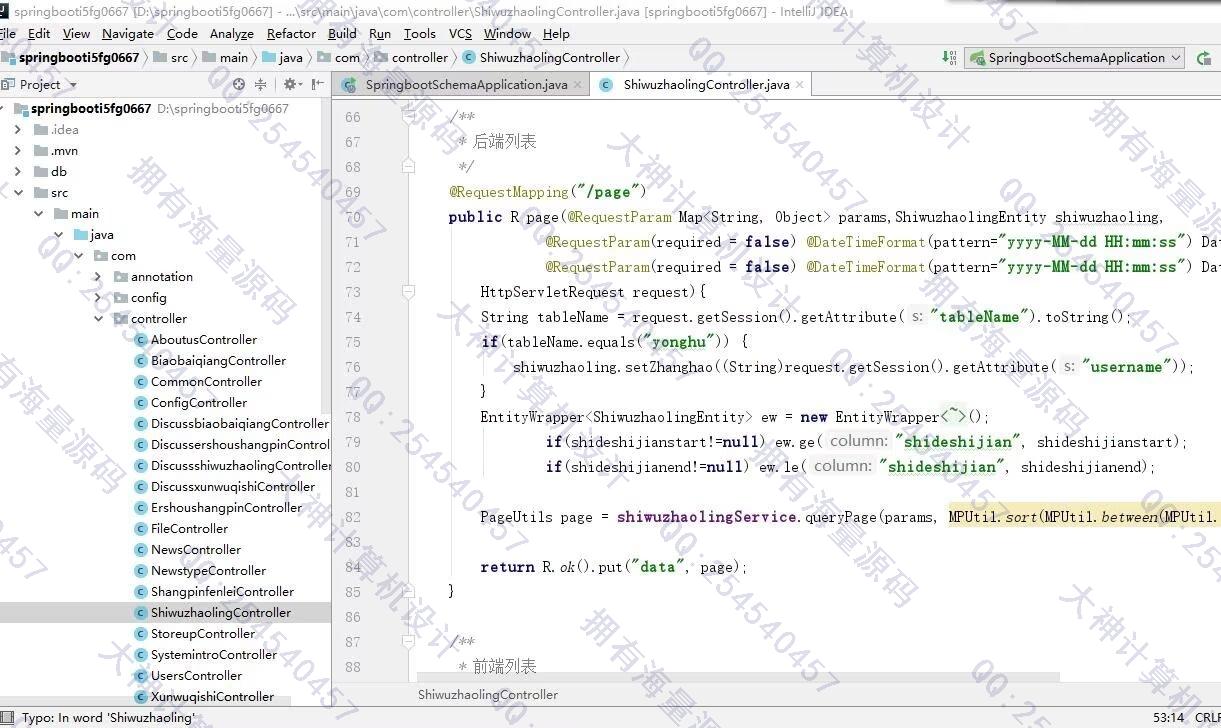Close the SpringbootSchemaApplication.java tab
The width and height of the screenshot is (1221, 728).
pyautogui.click(x=578, y=85)
